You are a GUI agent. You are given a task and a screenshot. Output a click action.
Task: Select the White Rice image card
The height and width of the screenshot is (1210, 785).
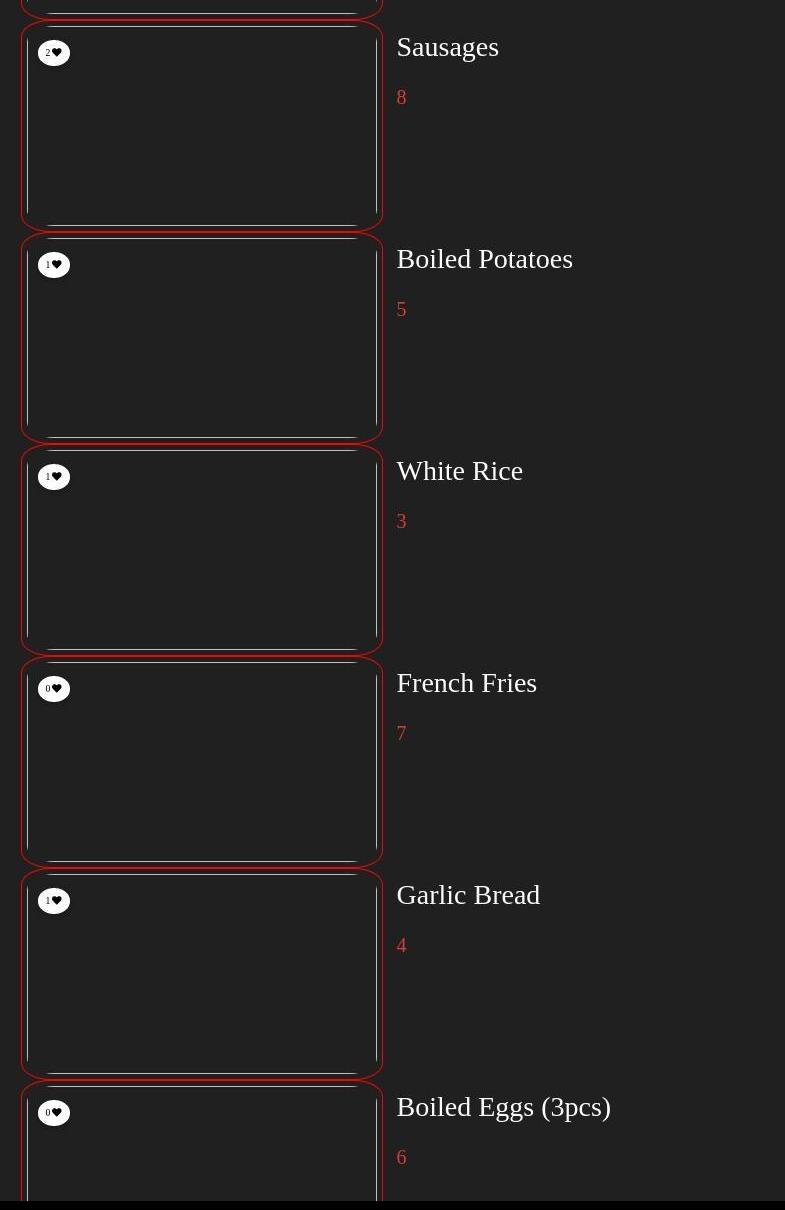202,559
